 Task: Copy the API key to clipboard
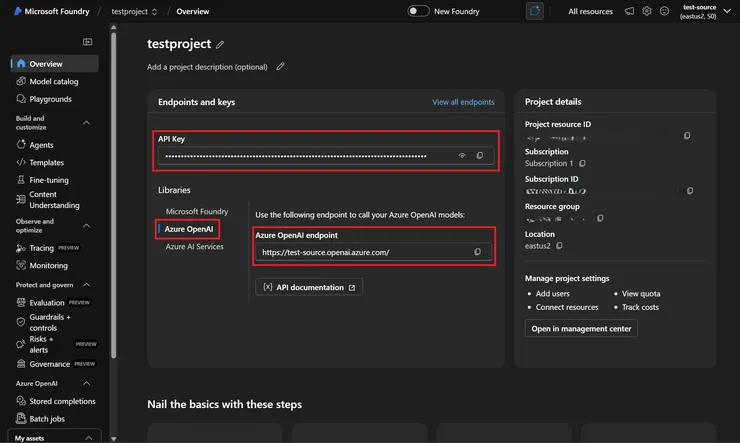[480, 156]
